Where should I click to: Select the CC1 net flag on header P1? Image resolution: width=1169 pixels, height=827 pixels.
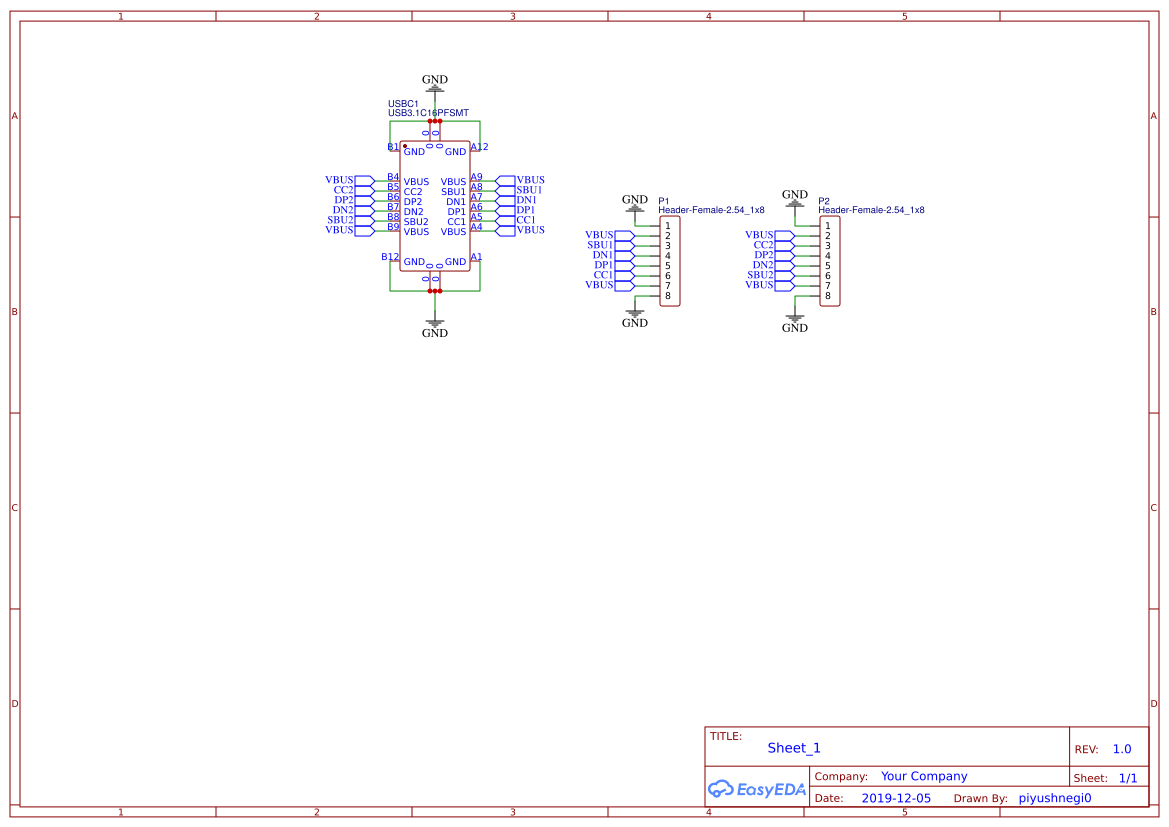601,273
